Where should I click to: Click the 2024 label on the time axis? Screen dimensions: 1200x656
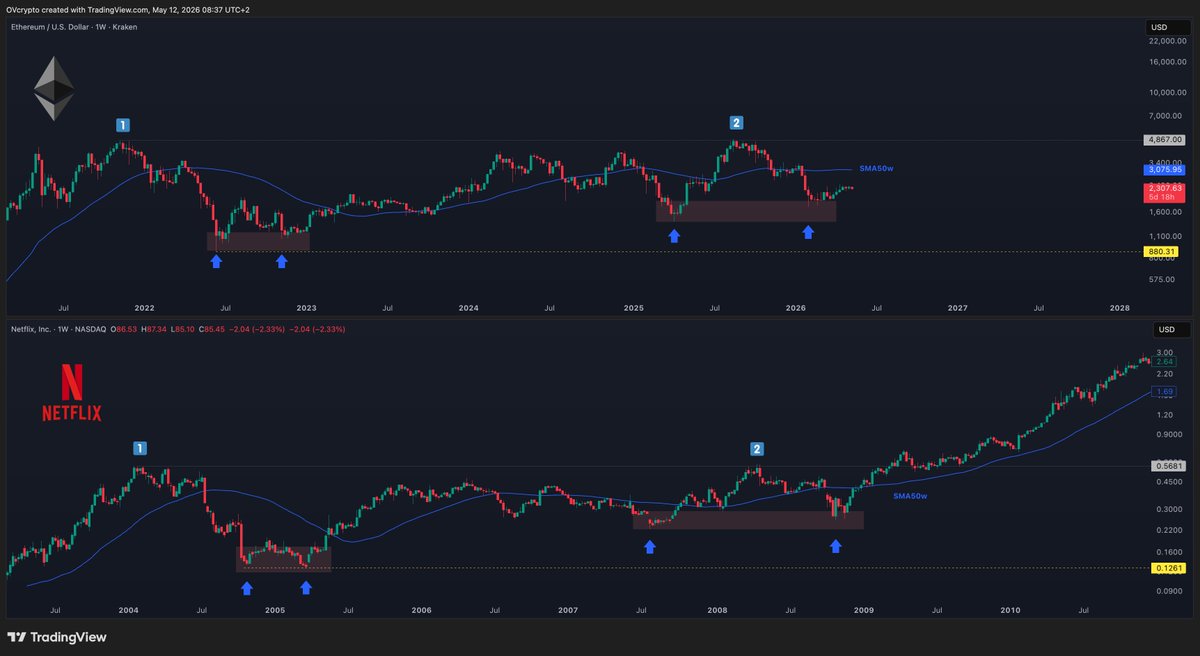[469, 308]
